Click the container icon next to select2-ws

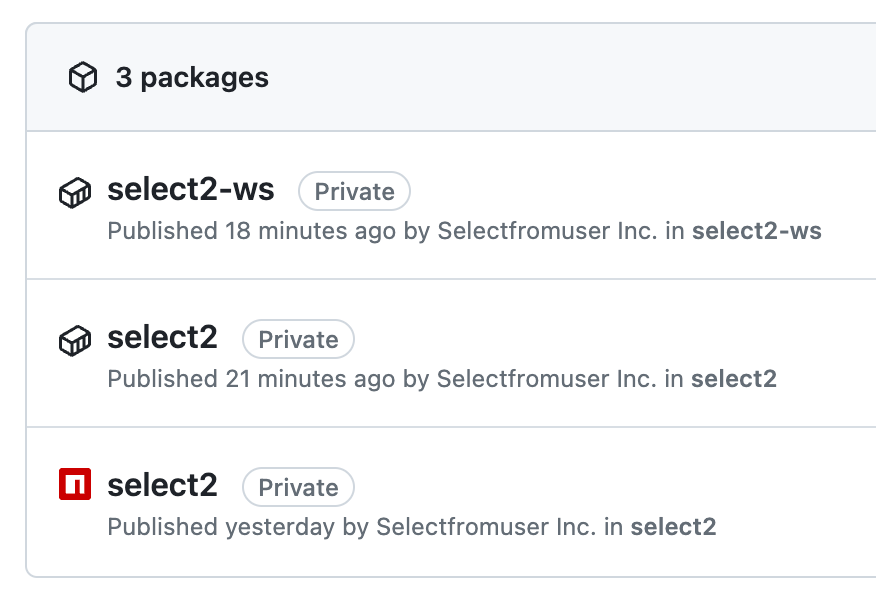click(x=75, y=193)
